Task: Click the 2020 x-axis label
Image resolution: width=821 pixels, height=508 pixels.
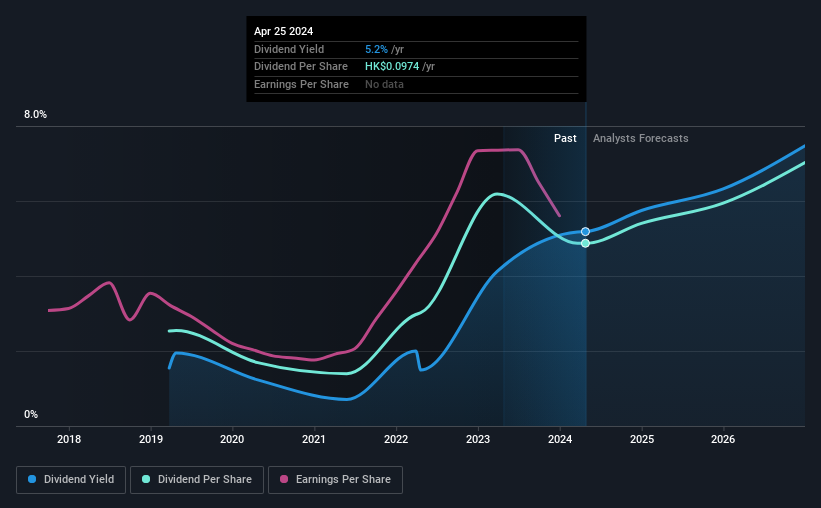Action: pyautogui.click(x=232, y=439)
